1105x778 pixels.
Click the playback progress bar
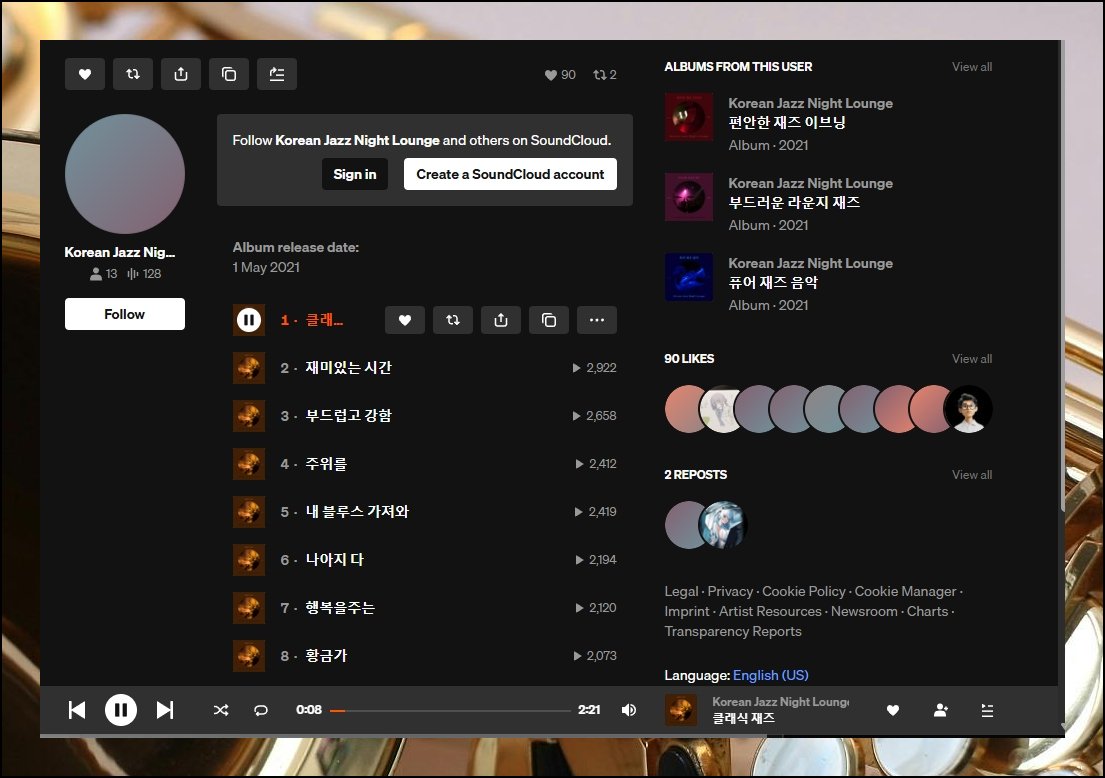click(x=450, y=710)
